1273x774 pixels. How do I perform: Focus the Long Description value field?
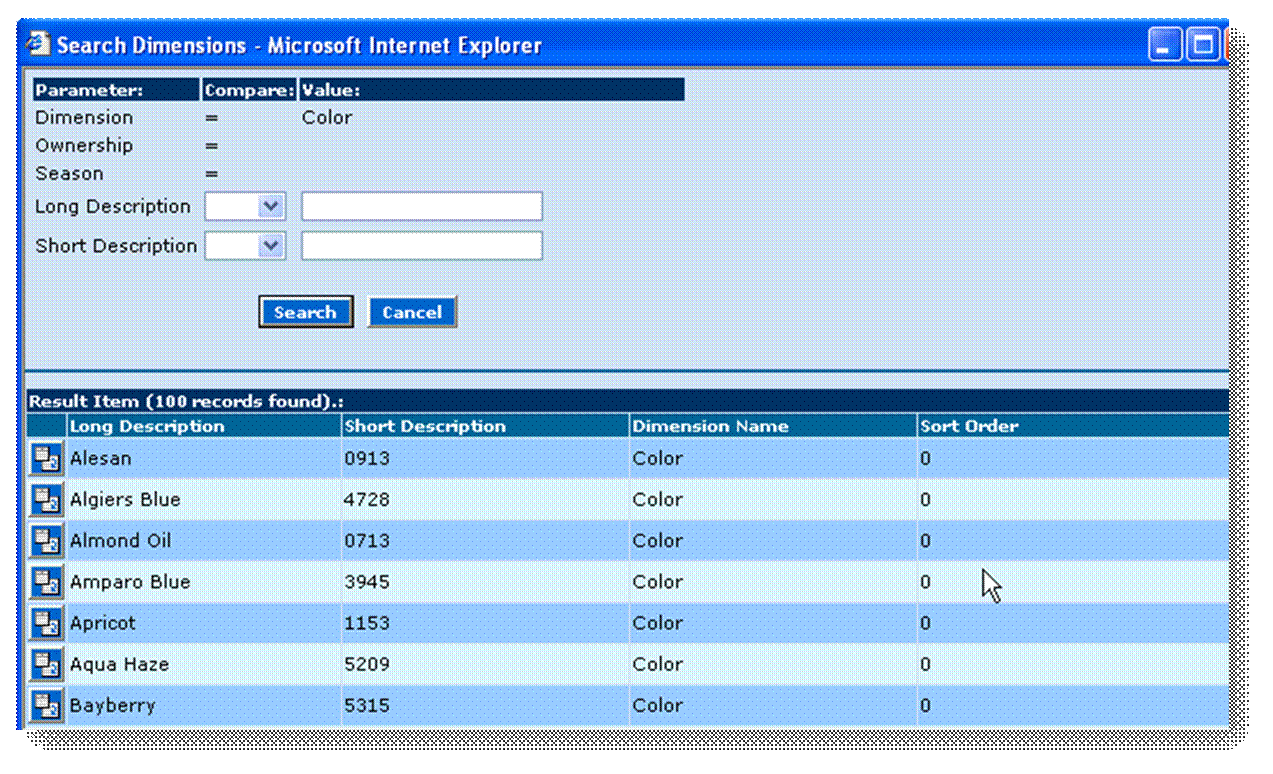coord(422,207)
